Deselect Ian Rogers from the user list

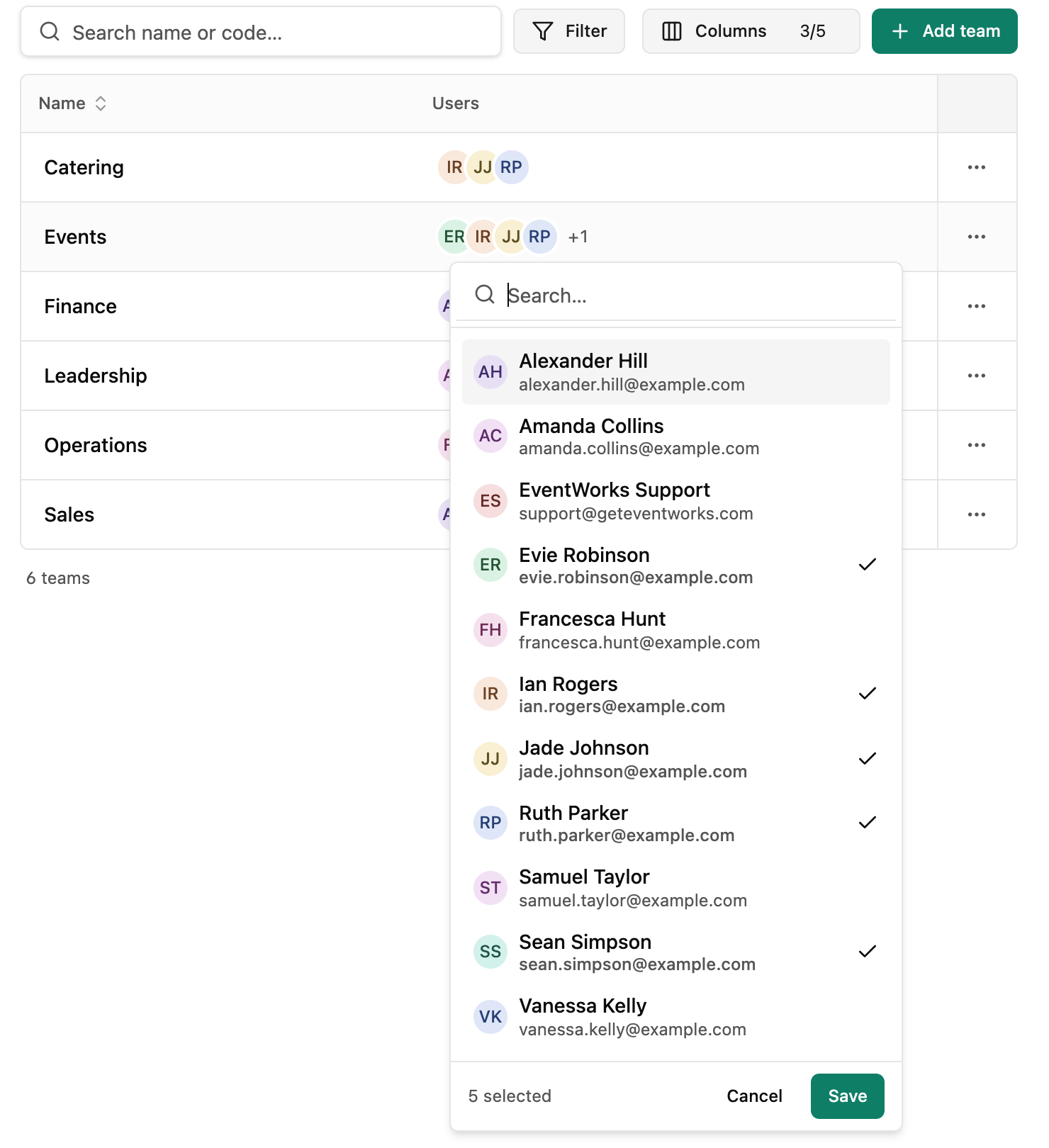pos(676,694)
